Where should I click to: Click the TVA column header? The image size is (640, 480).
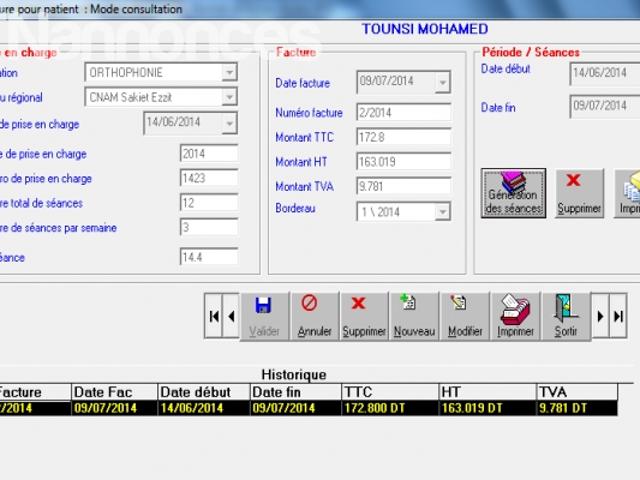(577, 392)
